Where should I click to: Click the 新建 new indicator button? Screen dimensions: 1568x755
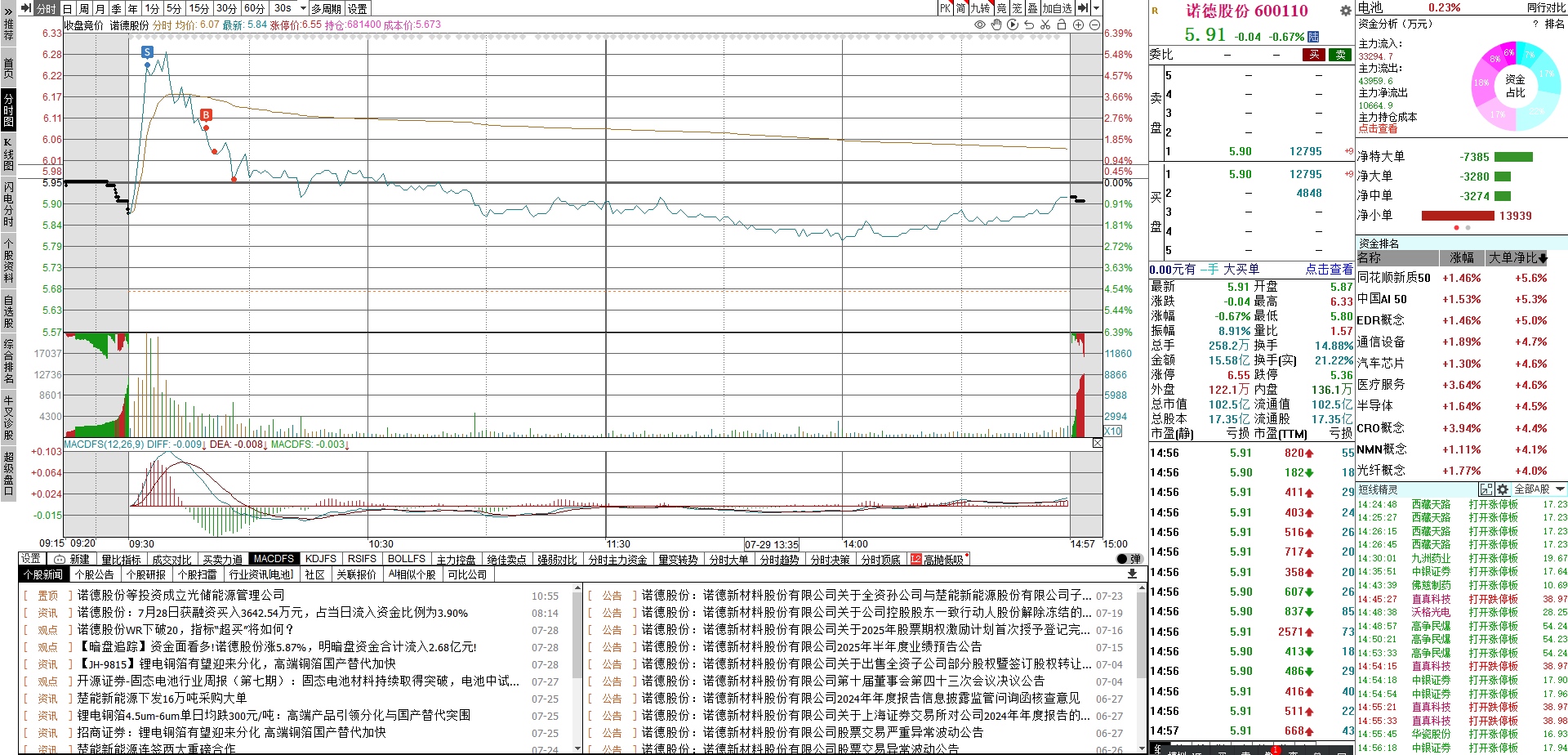(x=72, y=559)
